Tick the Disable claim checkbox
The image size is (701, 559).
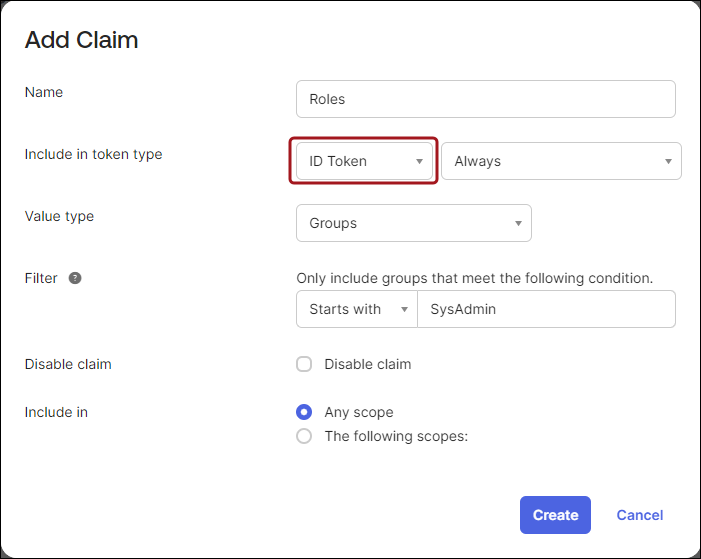tap(304, 364)
